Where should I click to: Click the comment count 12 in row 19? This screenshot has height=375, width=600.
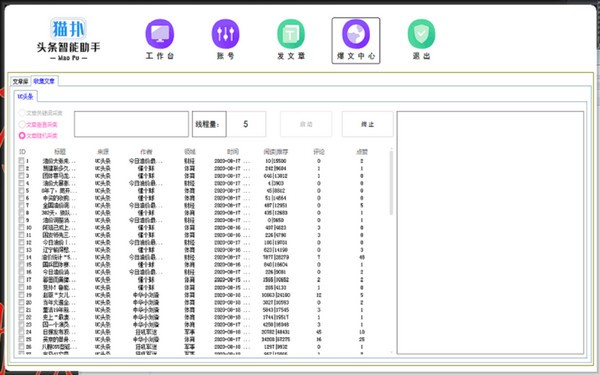point(319,295)
